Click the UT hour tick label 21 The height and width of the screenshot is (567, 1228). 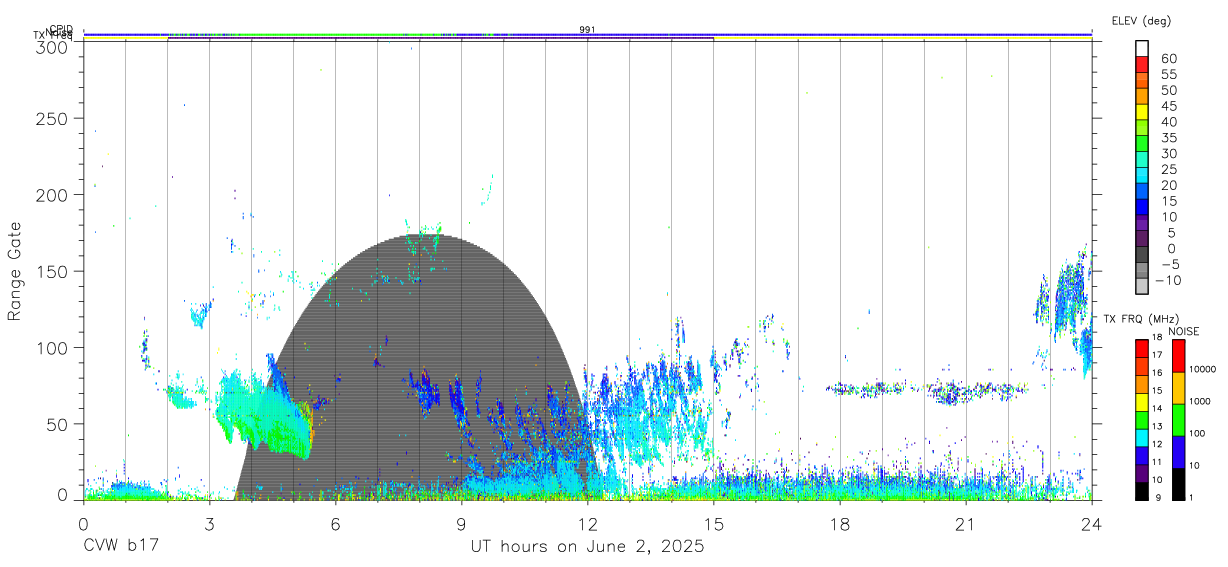click(x=965, y=524)
